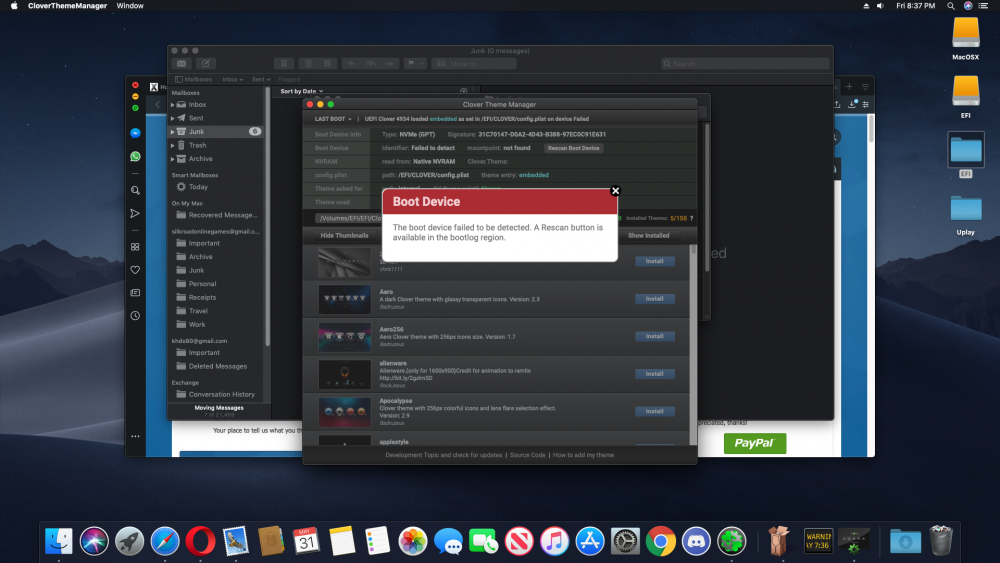
Task: Install the Apocalypse theme
Action: point(654,411)
